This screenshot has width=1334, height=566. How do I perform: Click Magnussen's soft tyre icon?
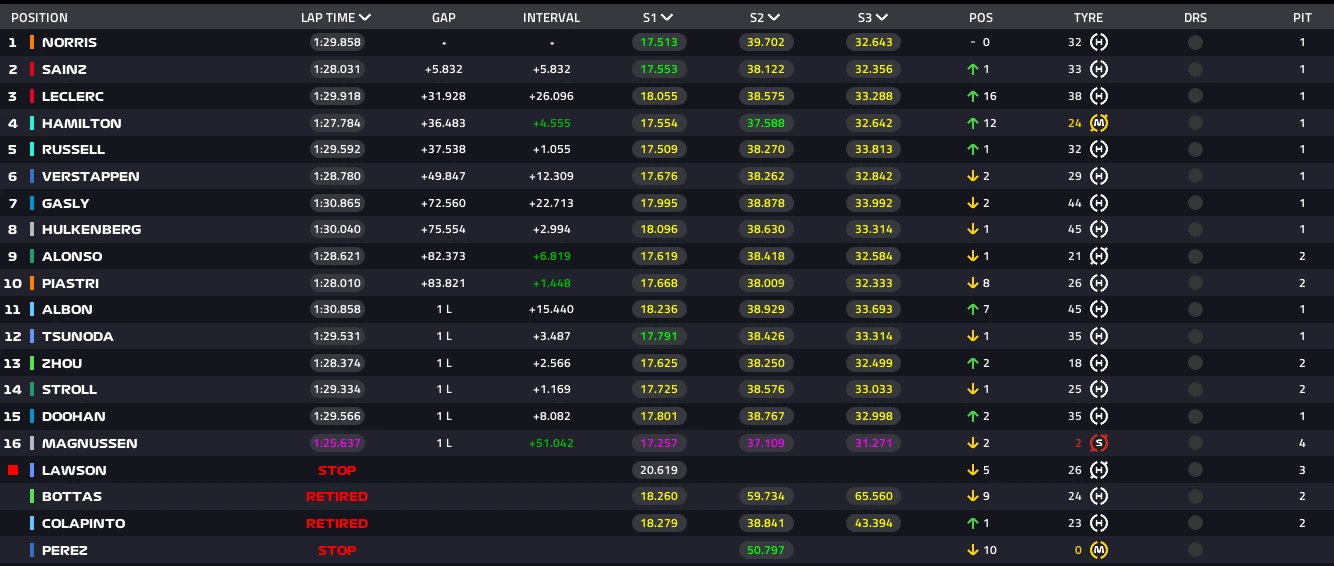click(x=1099, y=443)
